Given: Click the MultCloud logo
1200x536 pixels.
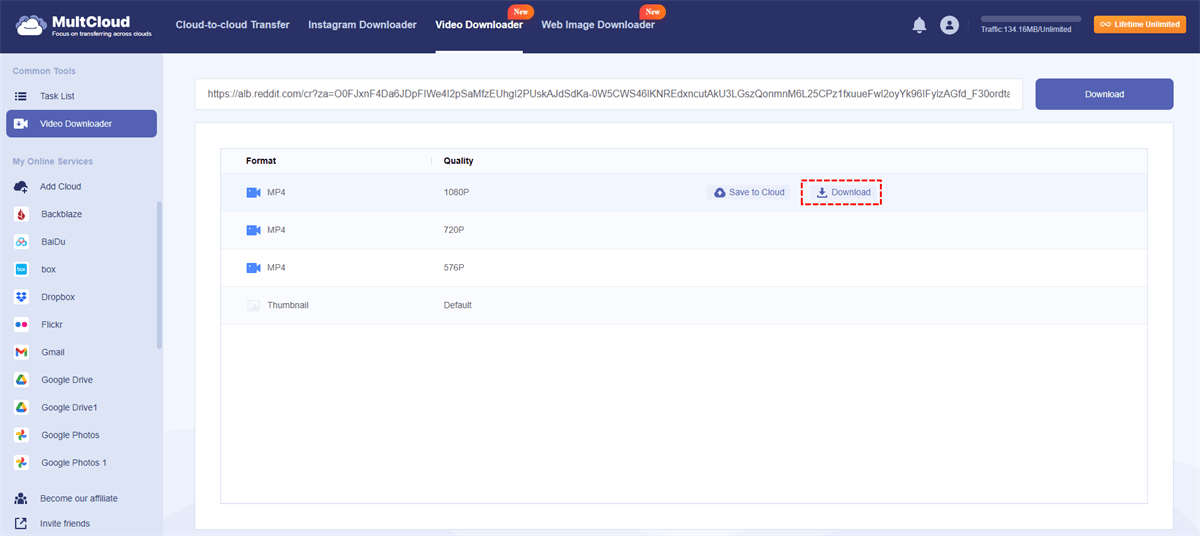Looking at the screenshot, I should tap(83, 25).
